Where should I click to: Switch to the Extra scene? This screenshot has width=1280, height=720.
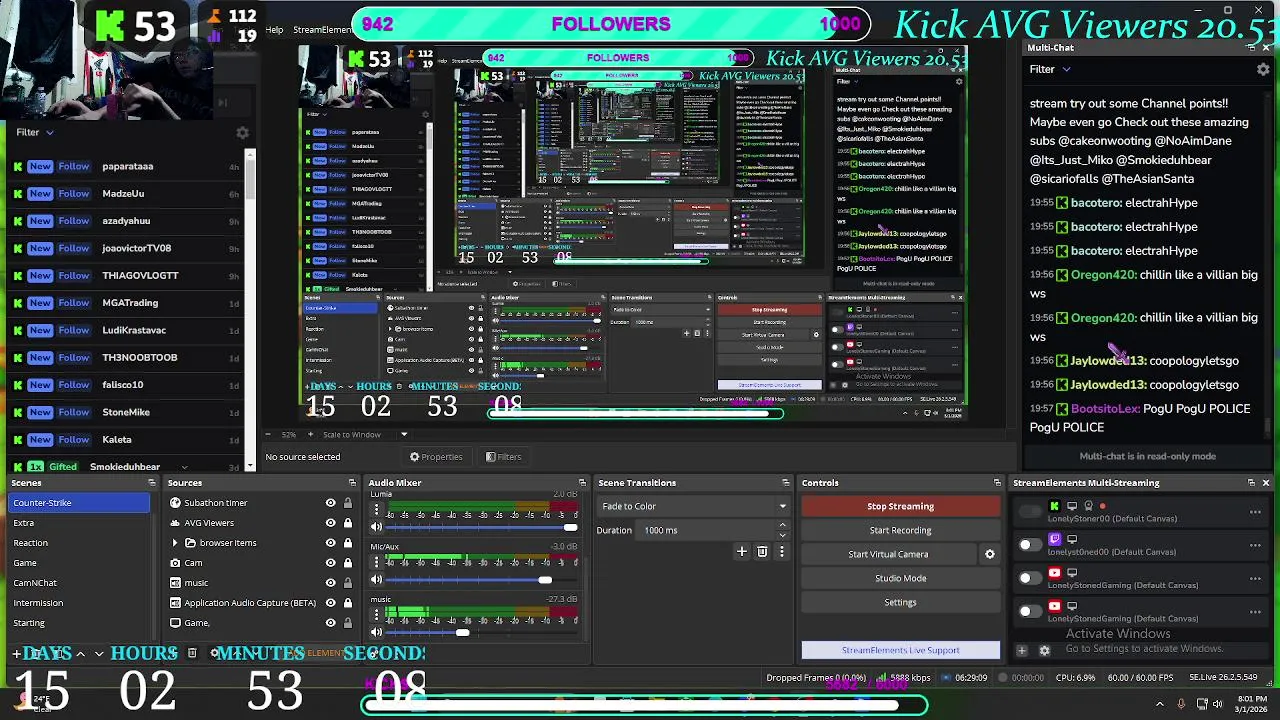point(24,523)
